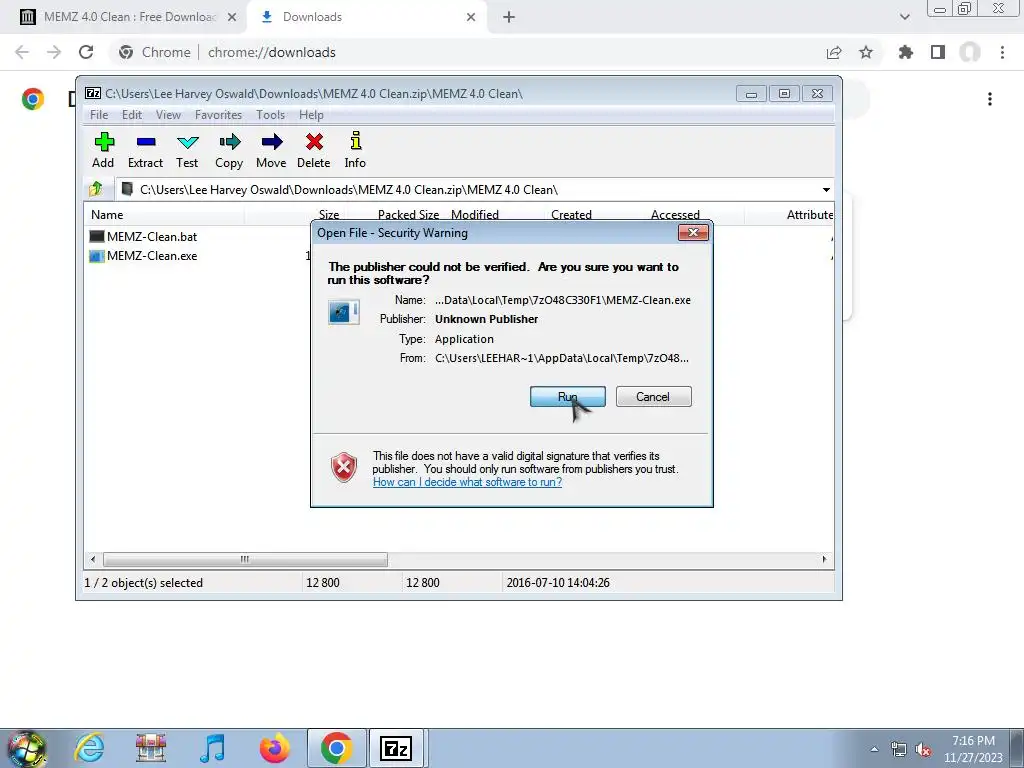Viewport: 1024px width, 768px height.
Task: Open the File menu in 7-Zip
Action: pos(99,115)
